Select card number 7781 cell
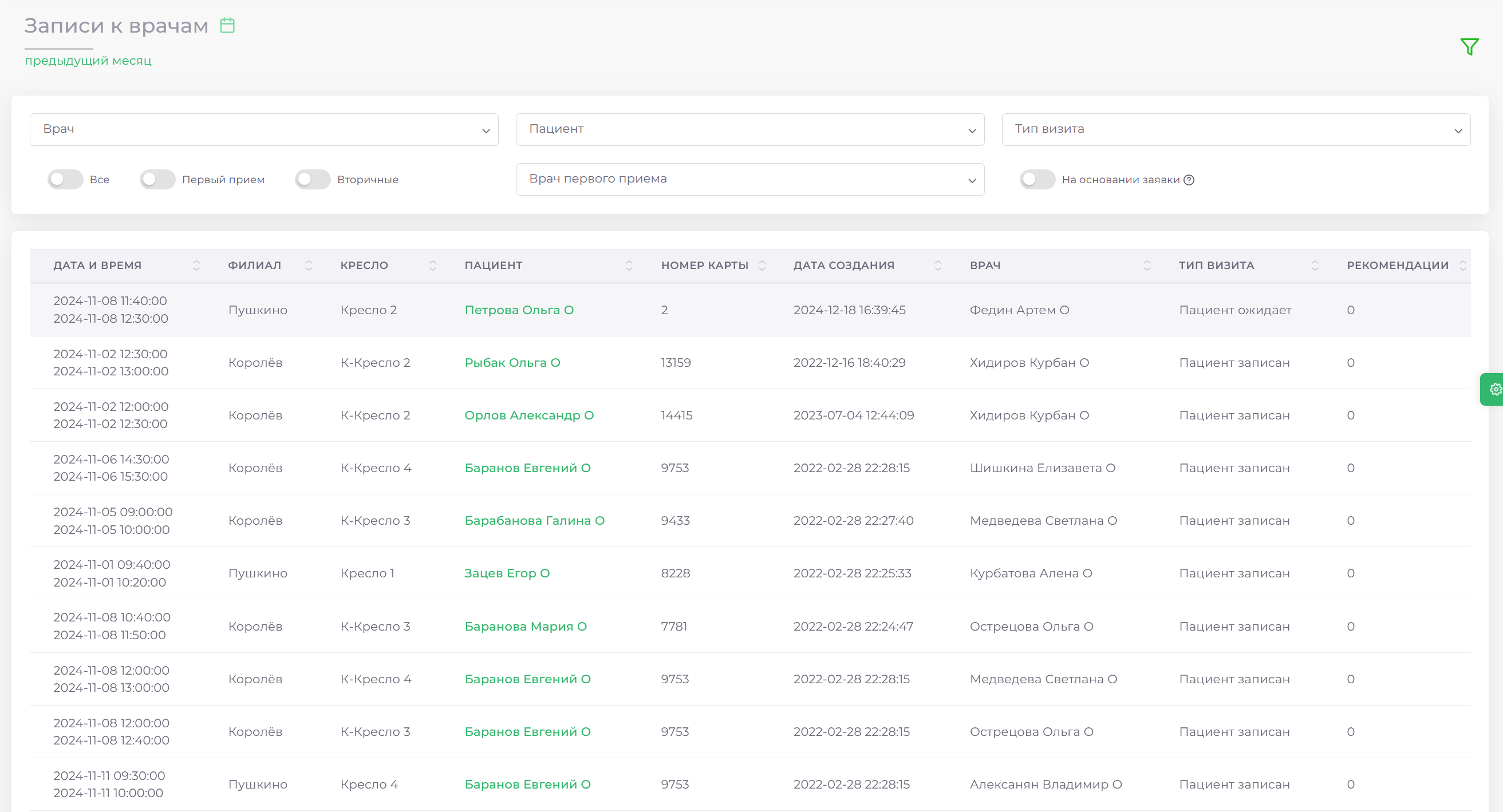1503x812 pixels. pyautogui.click(x=673, y=627)
